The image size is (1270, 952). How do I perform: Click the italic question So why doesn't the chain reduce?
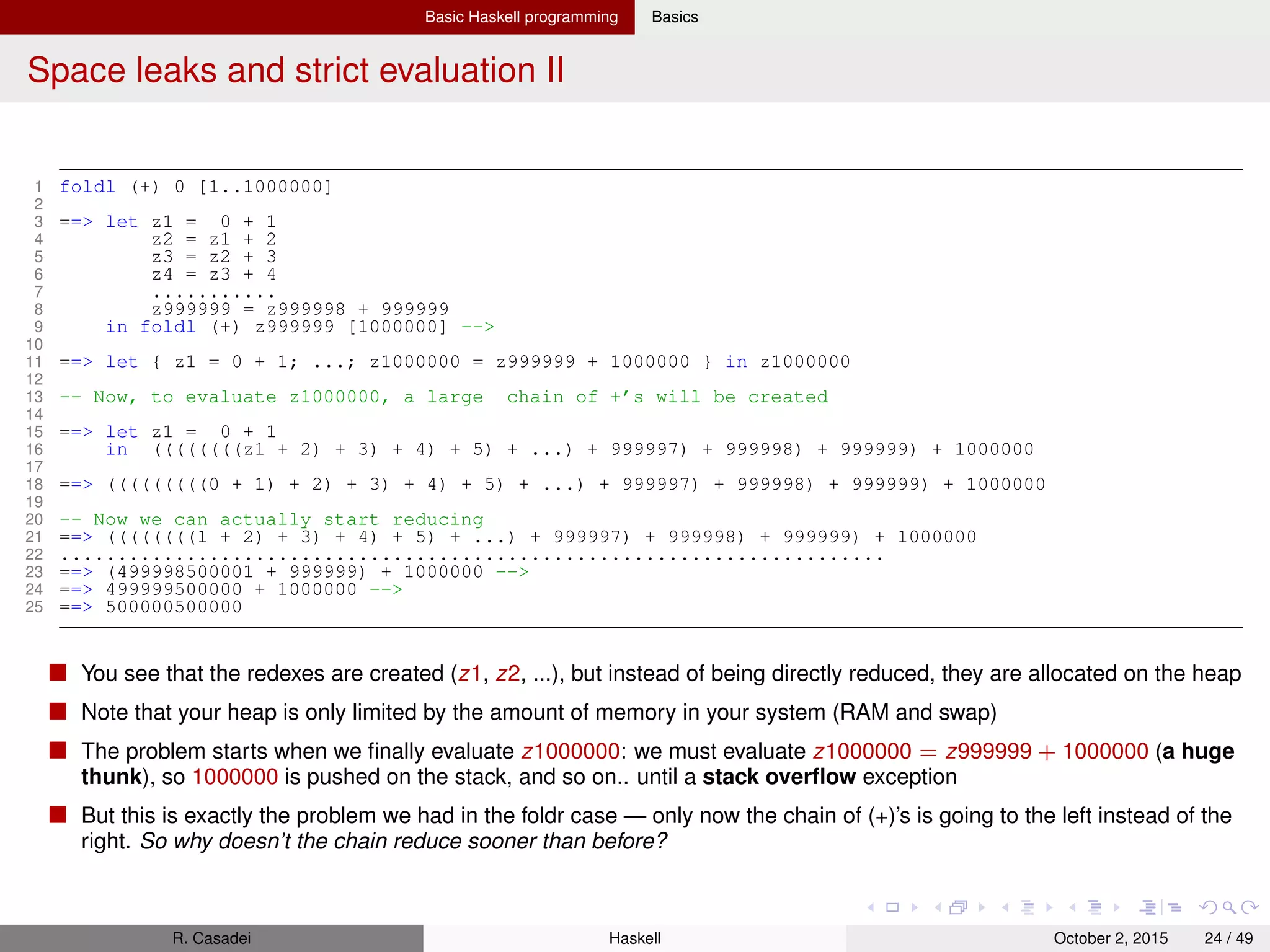(x=403, y=841)
